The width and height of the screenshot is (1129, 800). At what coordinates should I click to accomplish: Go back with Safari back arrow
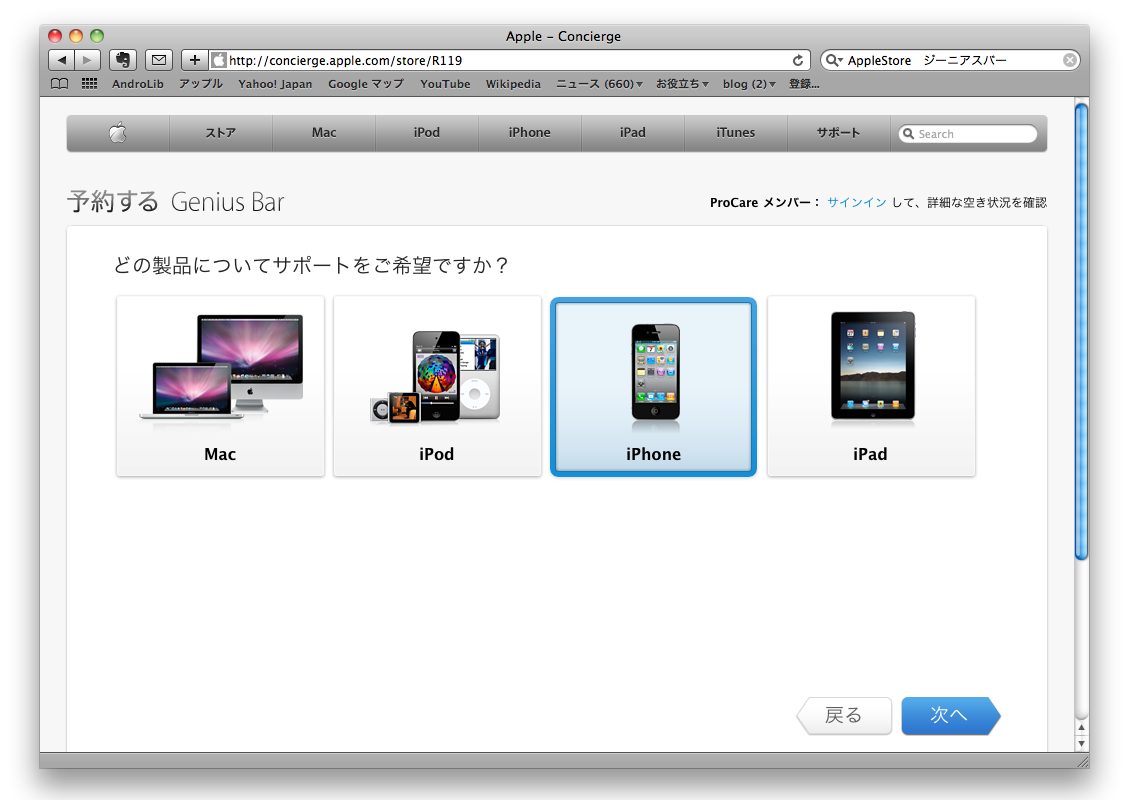pyautogui.click(x=62, y=60)
